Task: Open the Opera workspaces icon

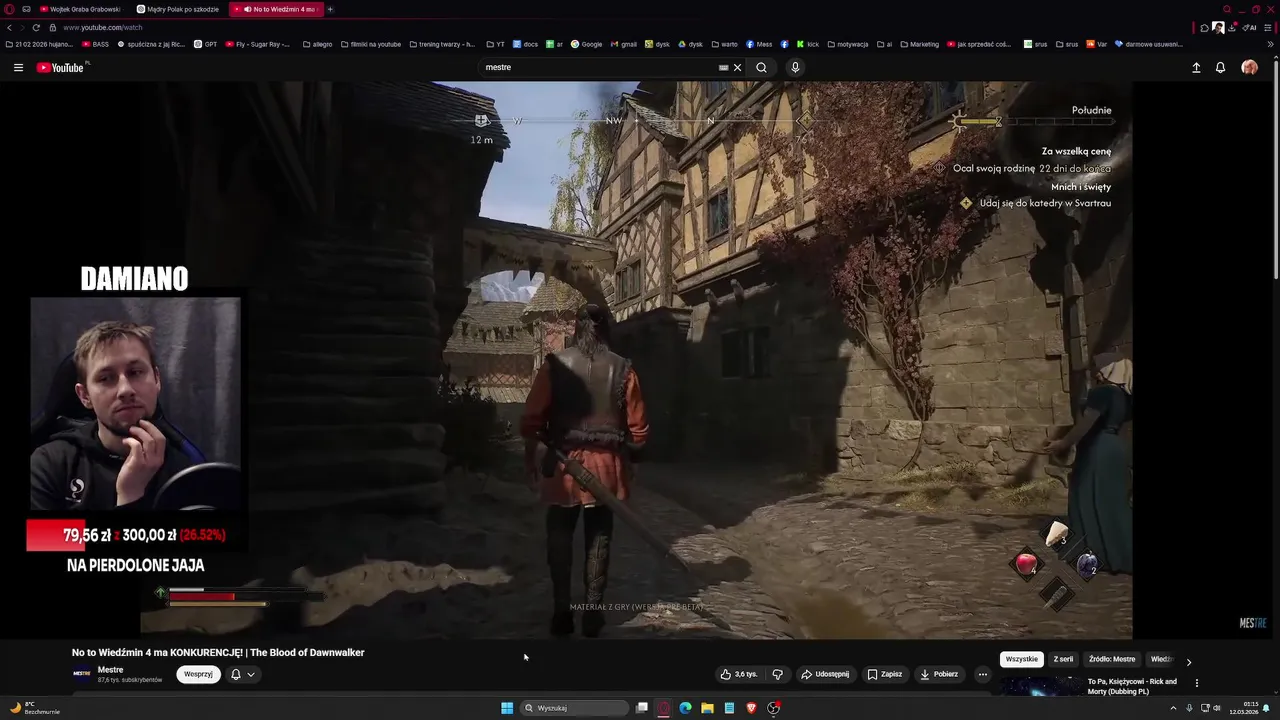Action: point(26,9)
